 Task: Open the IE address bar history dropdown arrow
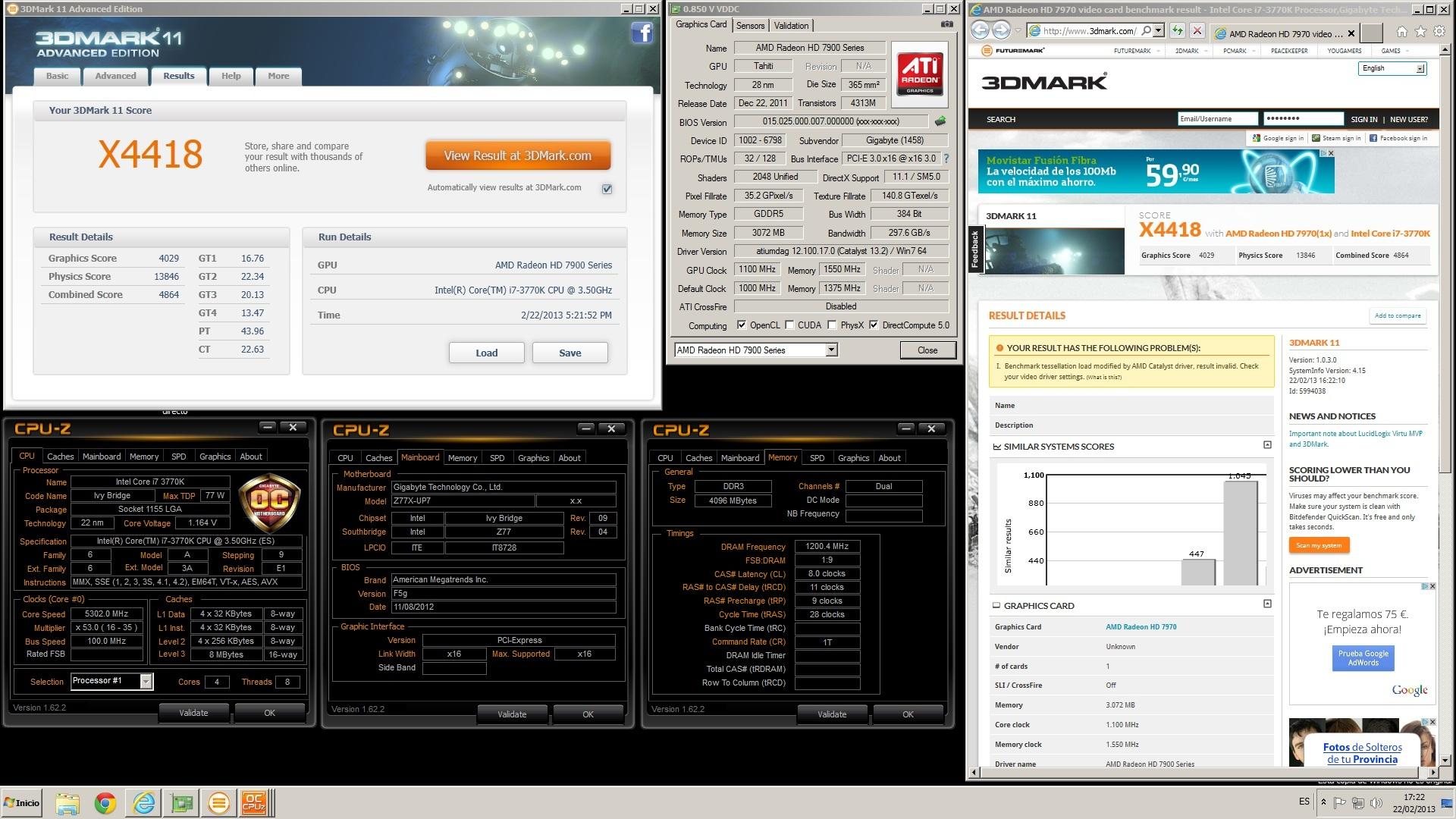tap(1158, 30)
